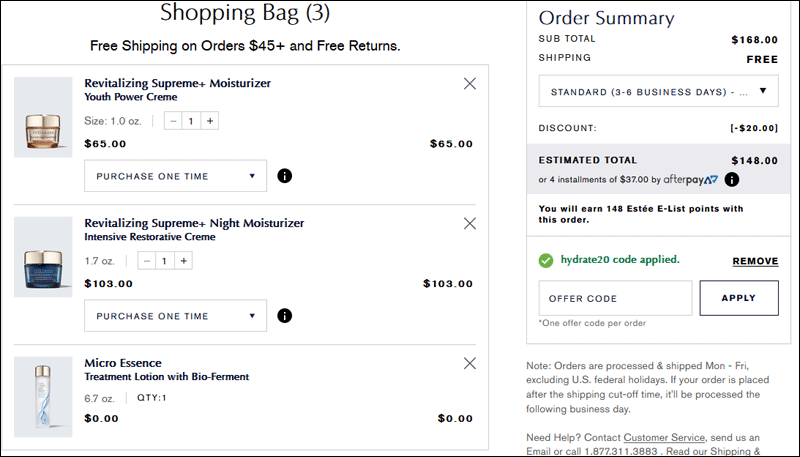The height and width of the screenshot is (457, 800).
Task: Open info icon beside first purchase dropdown
Action: coord(285,176)
